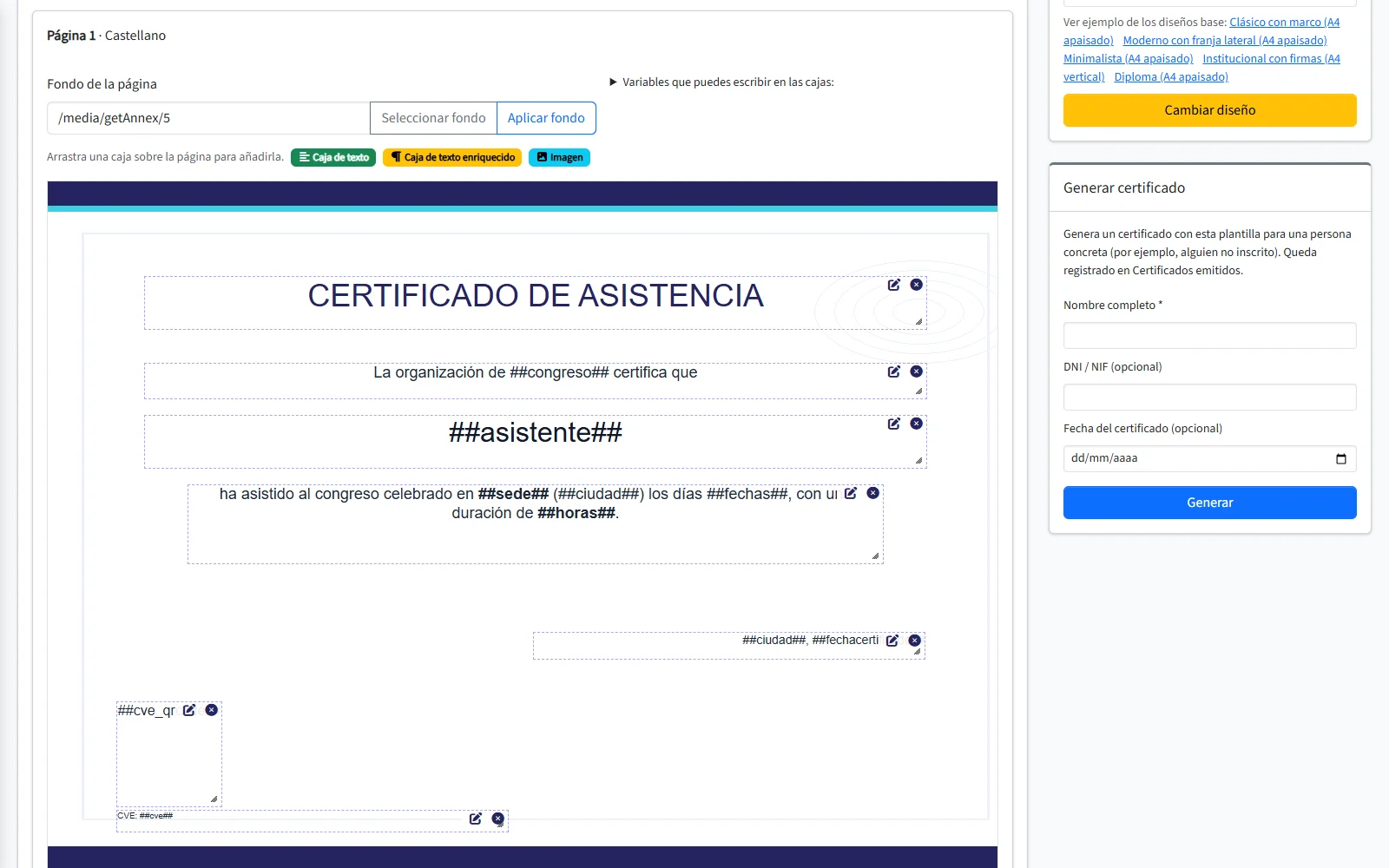Click 'Caja de texto' green badge
The image size is (1389, 868).
pyautogui.click(x=333, y=157)
